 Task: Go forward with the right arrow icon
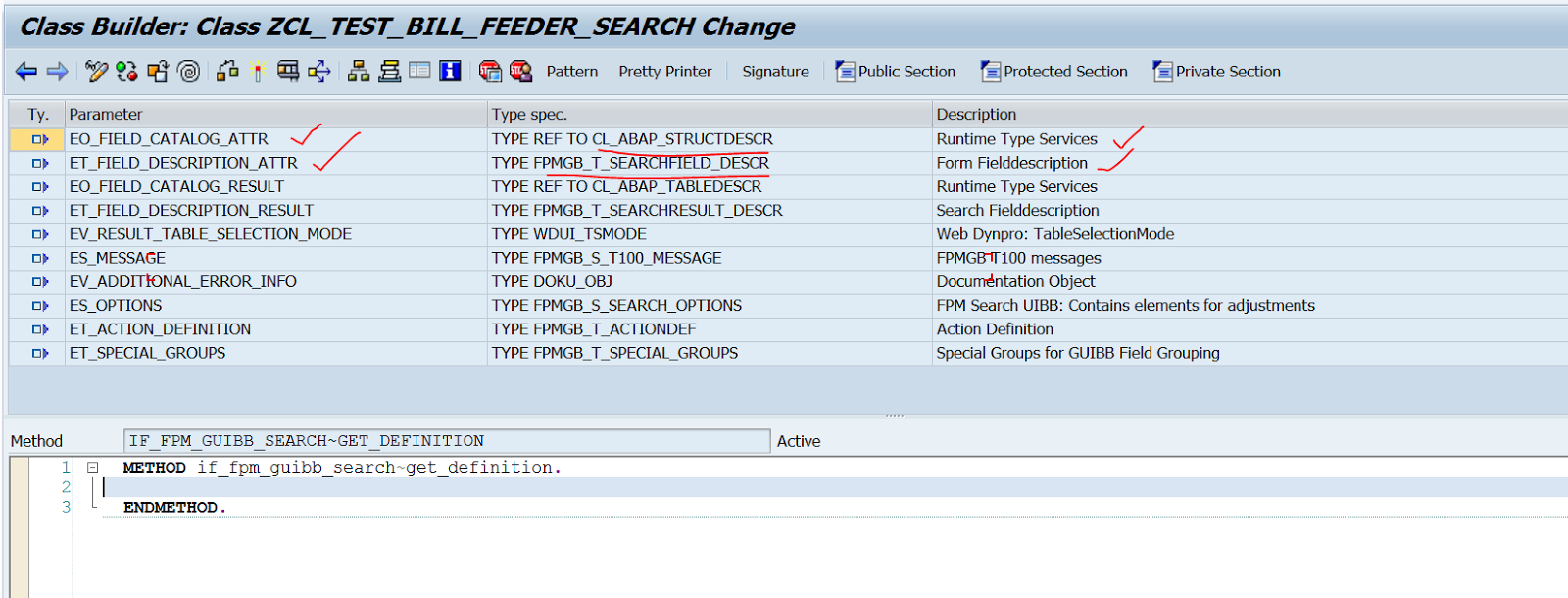58,72
